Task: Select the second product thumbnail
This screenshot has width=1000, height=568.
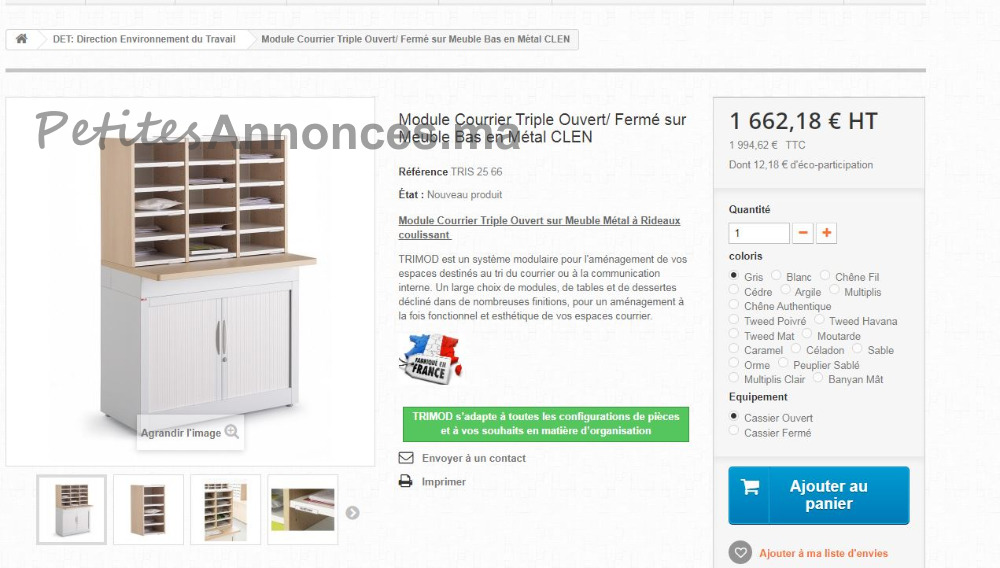Action: point(149,509)
